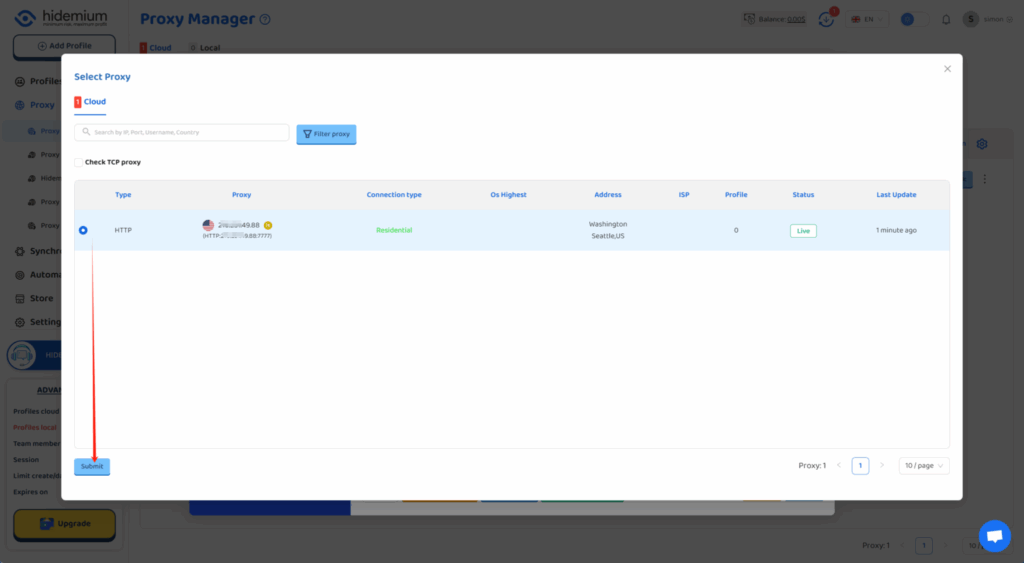Image resolution: width=1024 pixels, height=563 pixels.
Task: Click the 1 minute ago cell
Action: (x=896, y=230)
